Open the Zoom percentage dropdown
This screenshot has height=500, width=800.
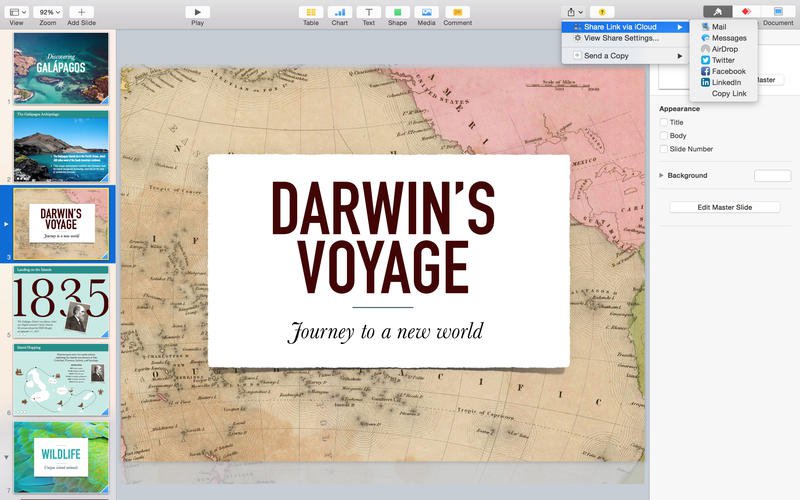48,11
